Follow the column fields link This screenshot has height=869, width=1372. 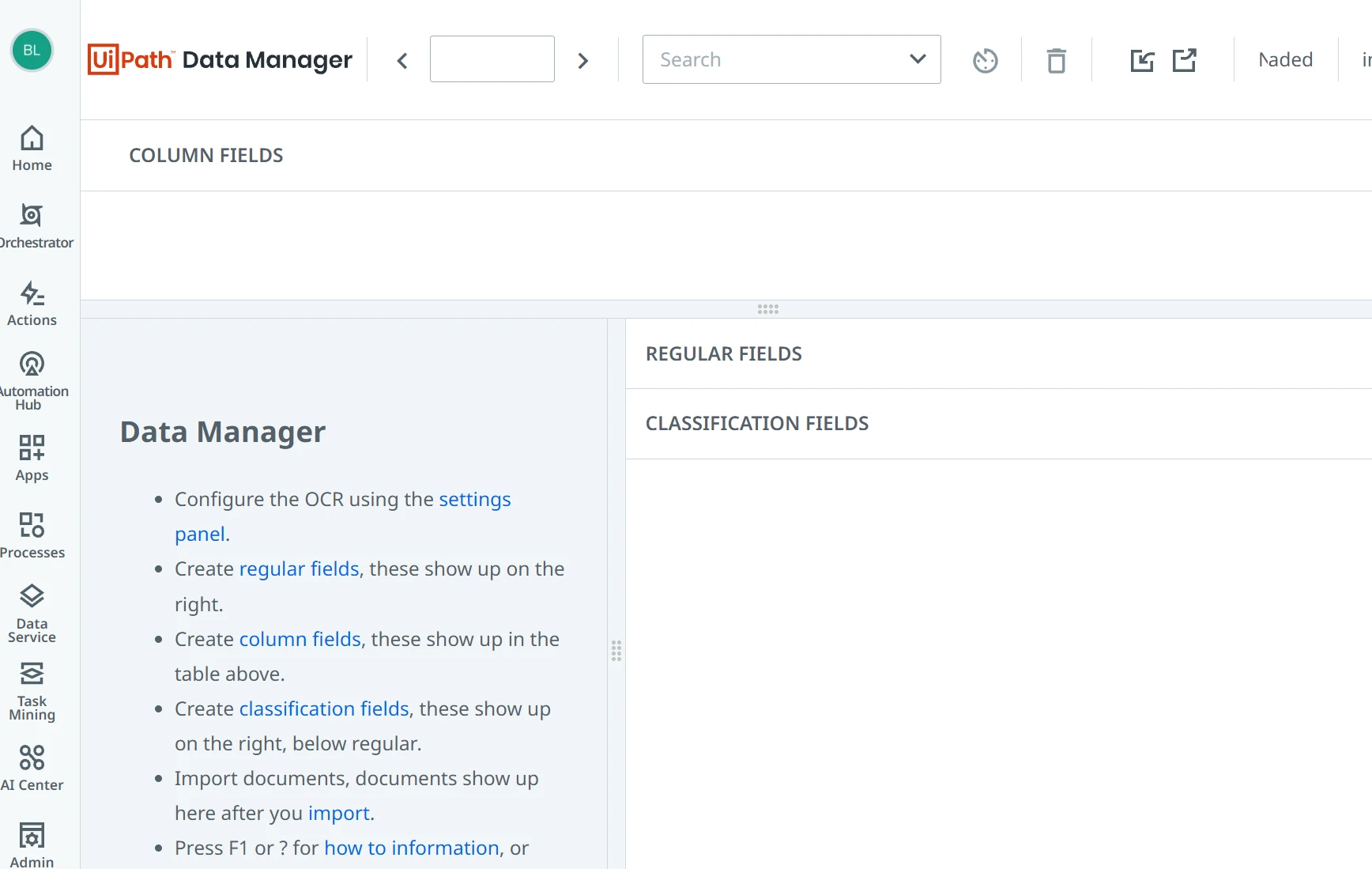click(300, 640)
